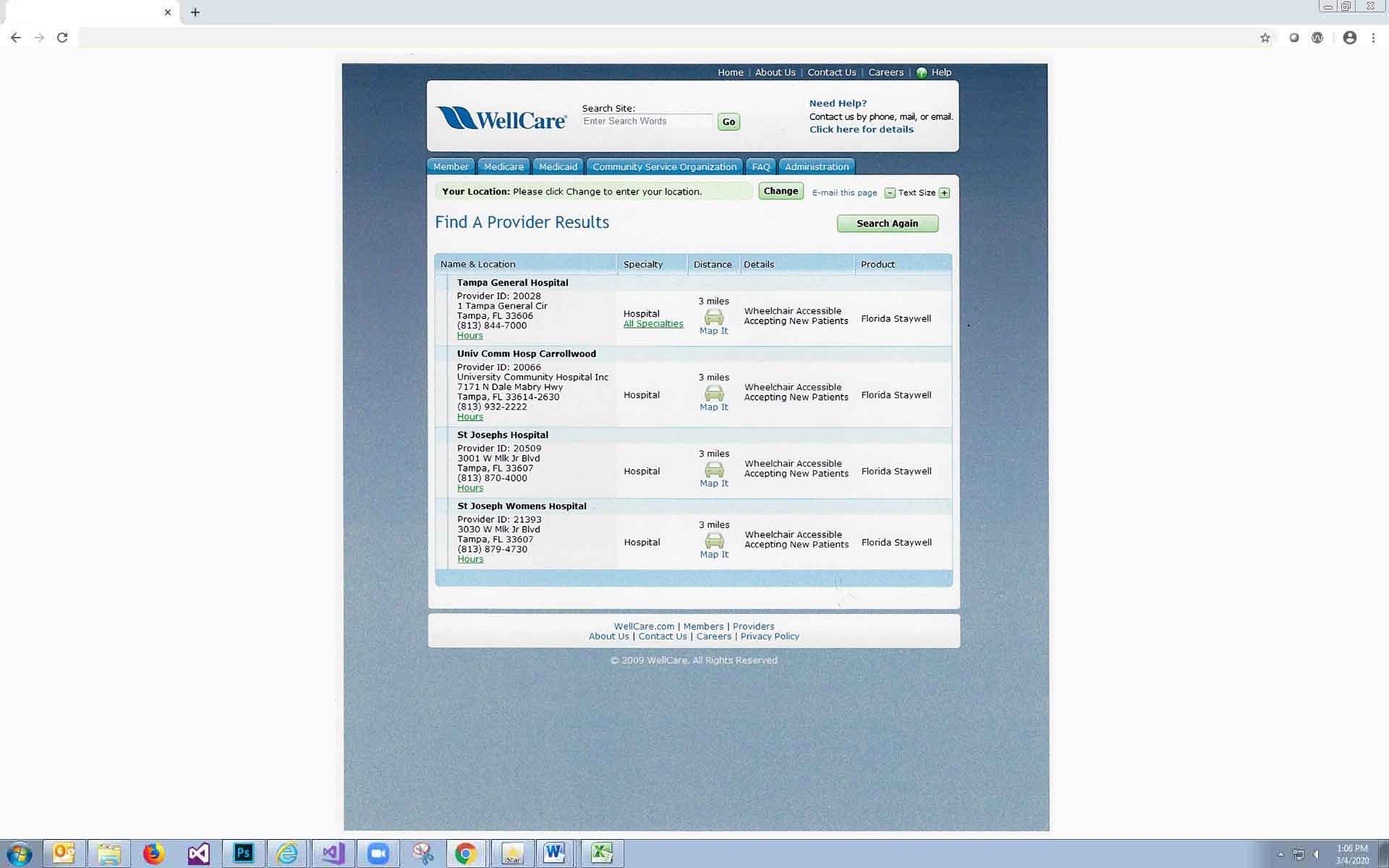The image size is (1389, 868).
Task: Decrease text size with minus icon
Action: click(890, 193)
